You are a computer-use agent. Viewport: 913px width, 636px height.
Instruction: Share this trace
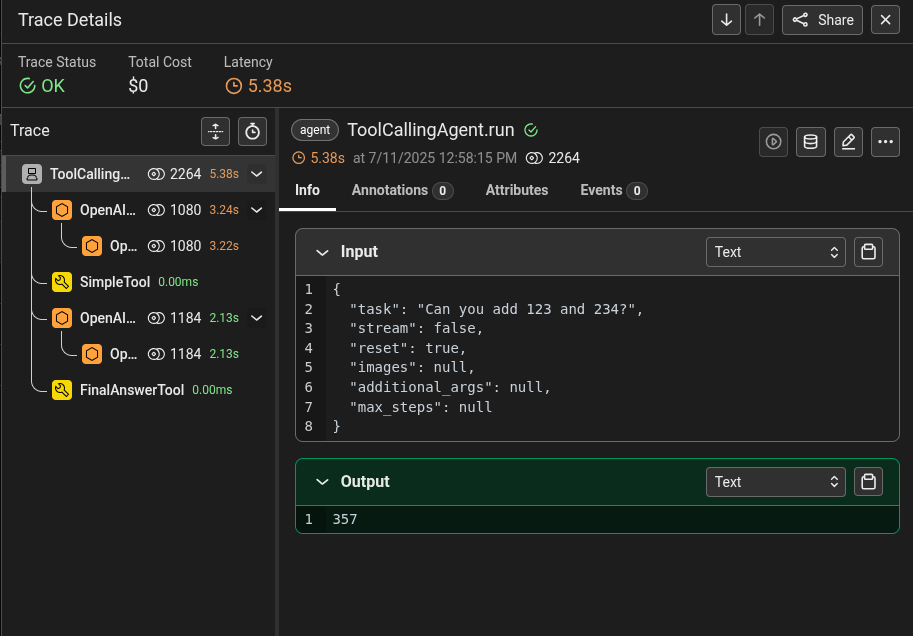coord(822,20)
